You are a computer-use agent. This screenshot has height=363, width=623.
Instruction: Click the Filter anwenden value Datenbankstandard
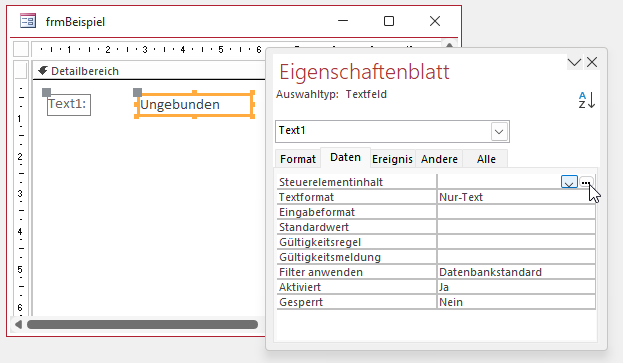pos(516,272)
